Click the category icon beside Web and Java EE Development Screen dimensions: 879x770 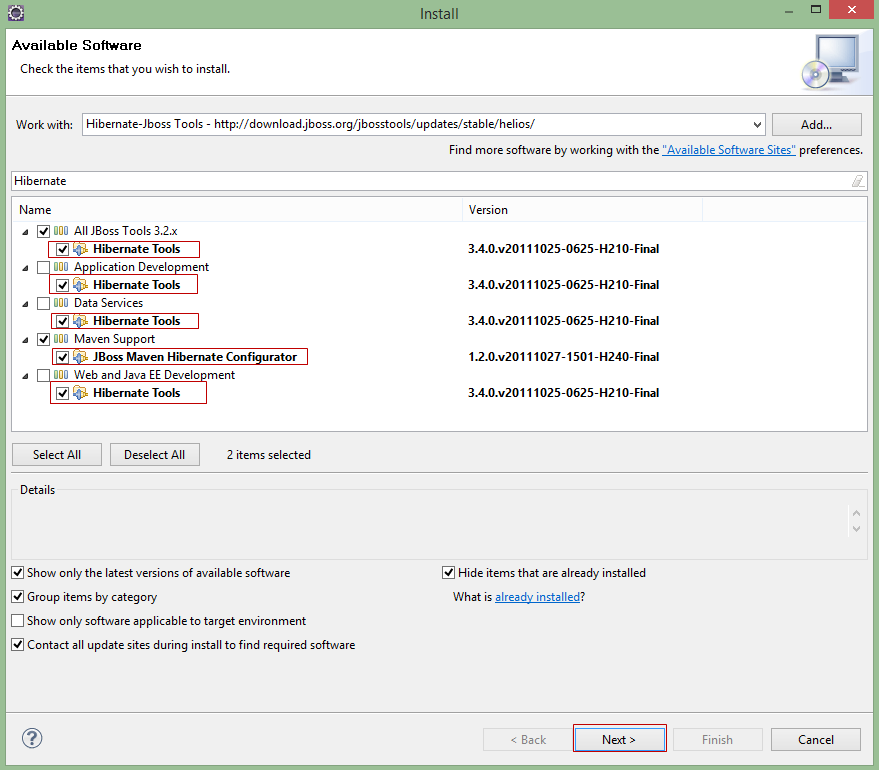pyautogui.click(x=61, y=375)
